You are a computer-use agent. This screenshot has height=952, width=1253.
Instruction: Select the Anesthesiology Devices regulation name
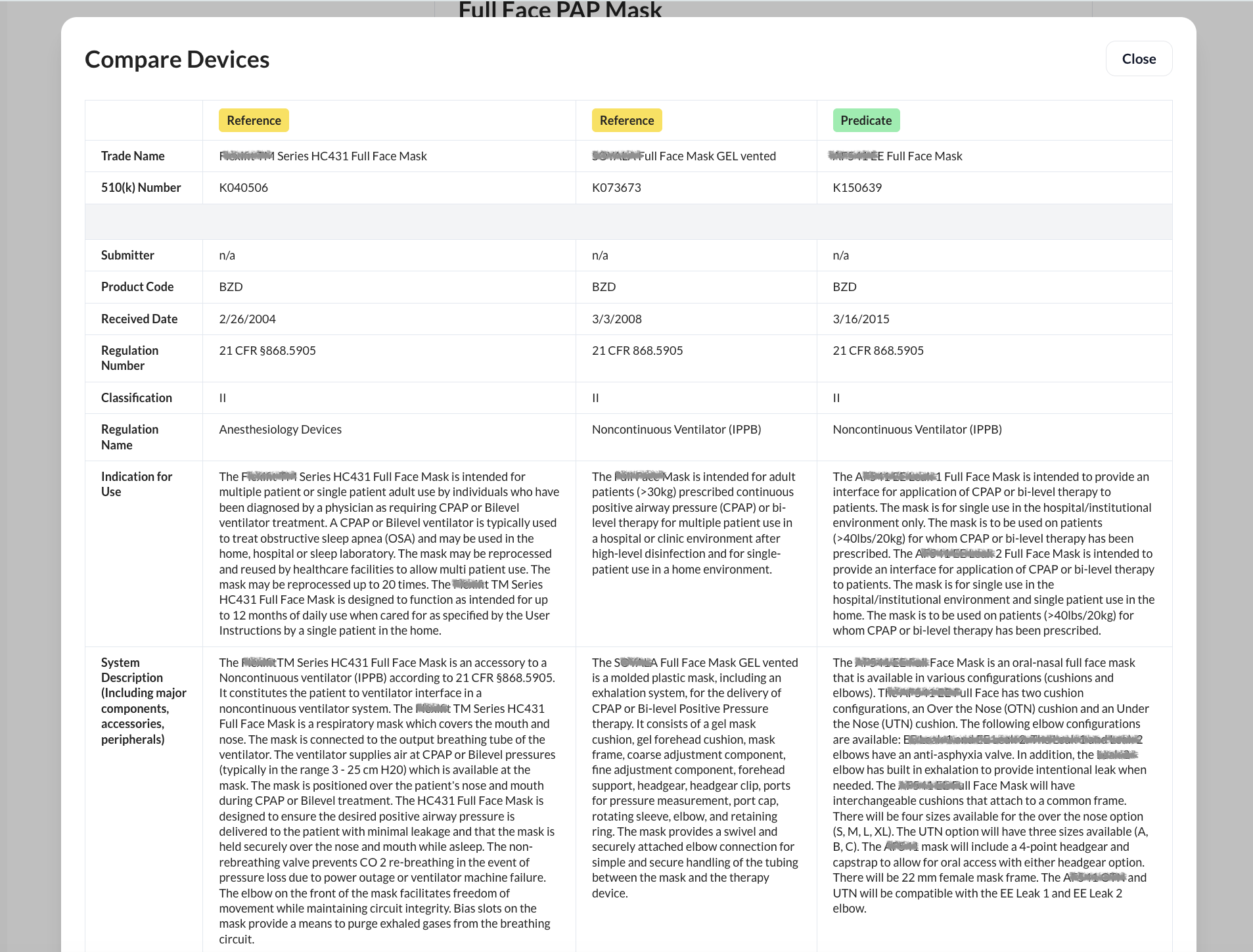click(x=280, y=430)
